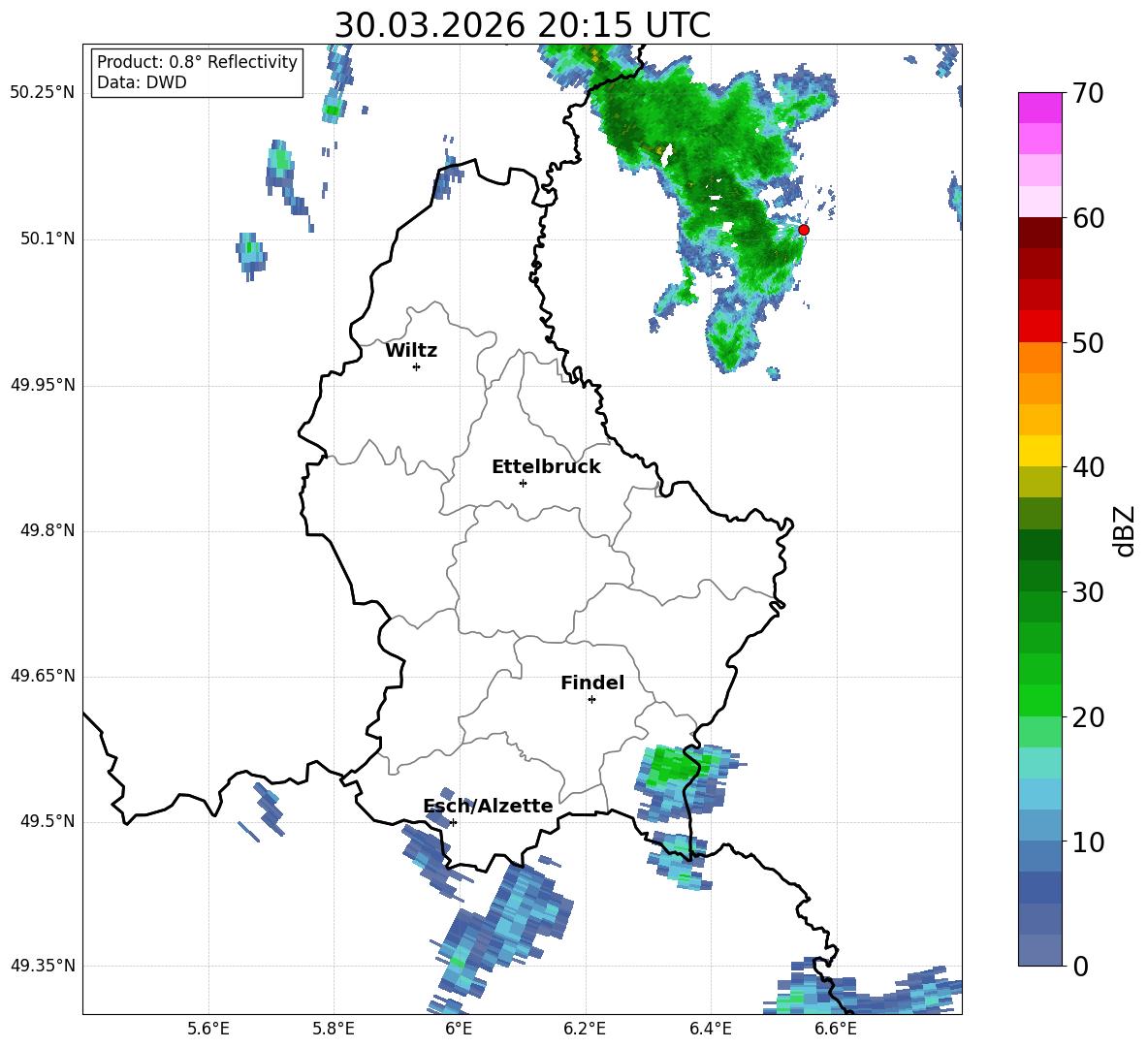
Task: Click the colorbar tick label 70
Action: click(1088, 93)
